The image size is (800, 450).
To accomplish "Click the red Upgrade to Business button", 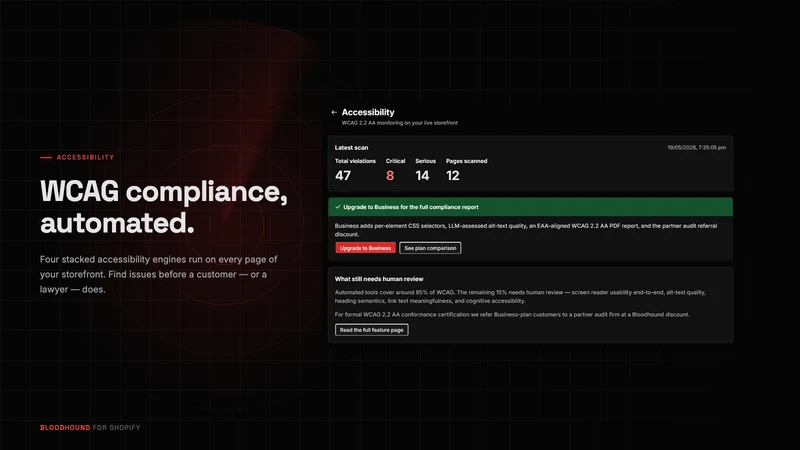I will click(x=365, y=248).
